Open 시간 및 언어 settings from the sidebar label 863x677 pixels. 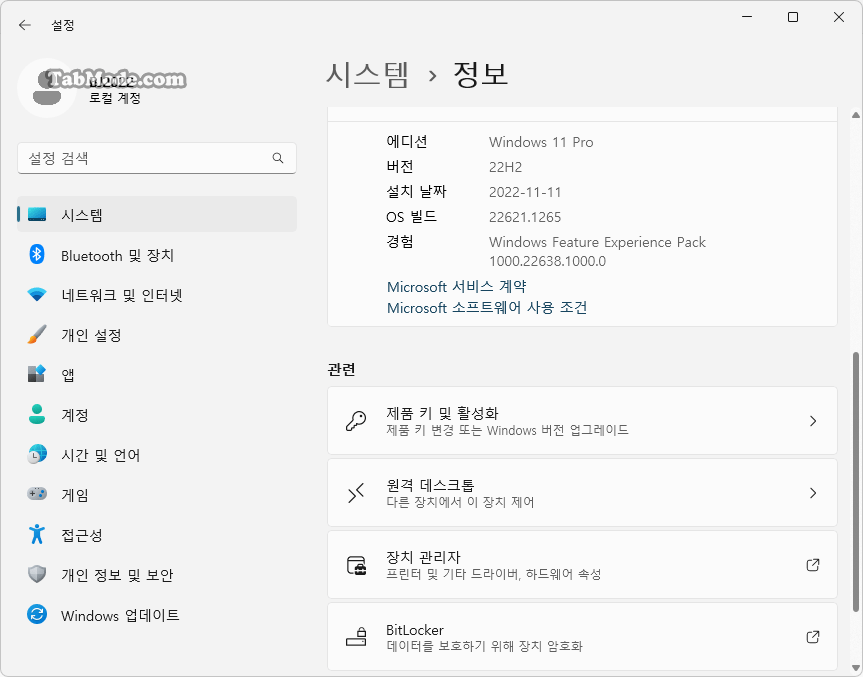[x=101, y=455]
